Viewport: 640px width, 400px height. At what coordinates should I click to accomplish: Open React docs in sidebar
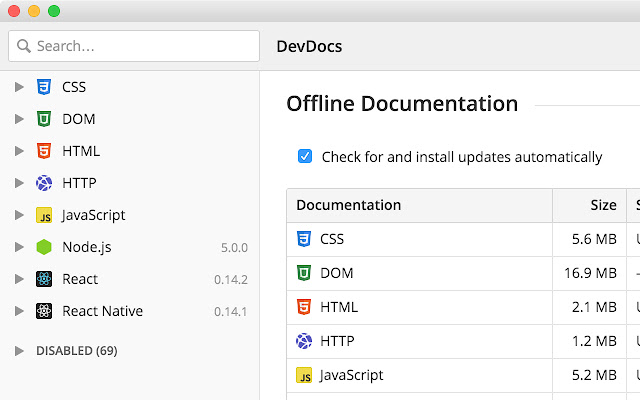pos(80,279)
